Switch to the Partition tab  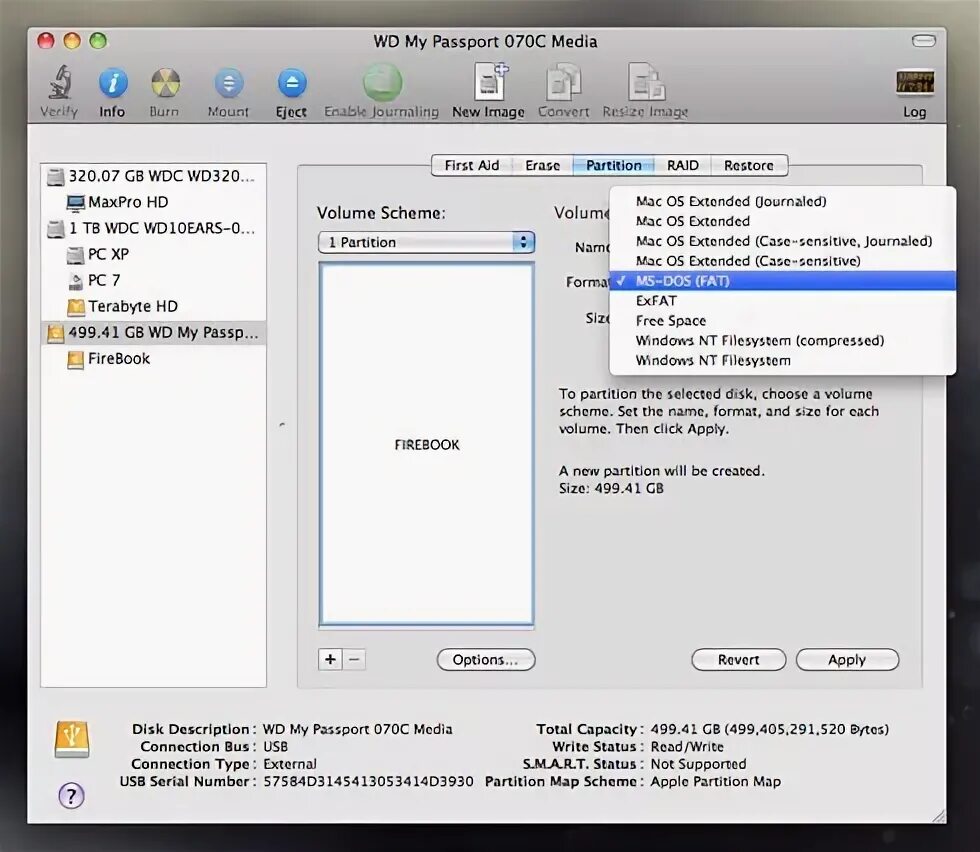[614, 166]
